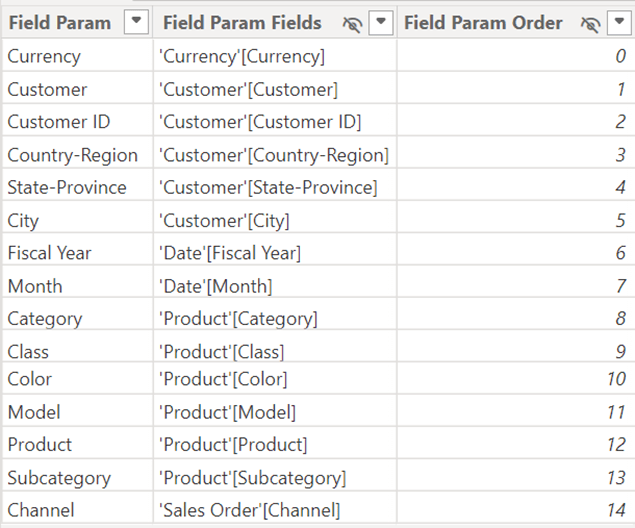
Task: Select the State-Province cell
Action: [x=67, y=188]
